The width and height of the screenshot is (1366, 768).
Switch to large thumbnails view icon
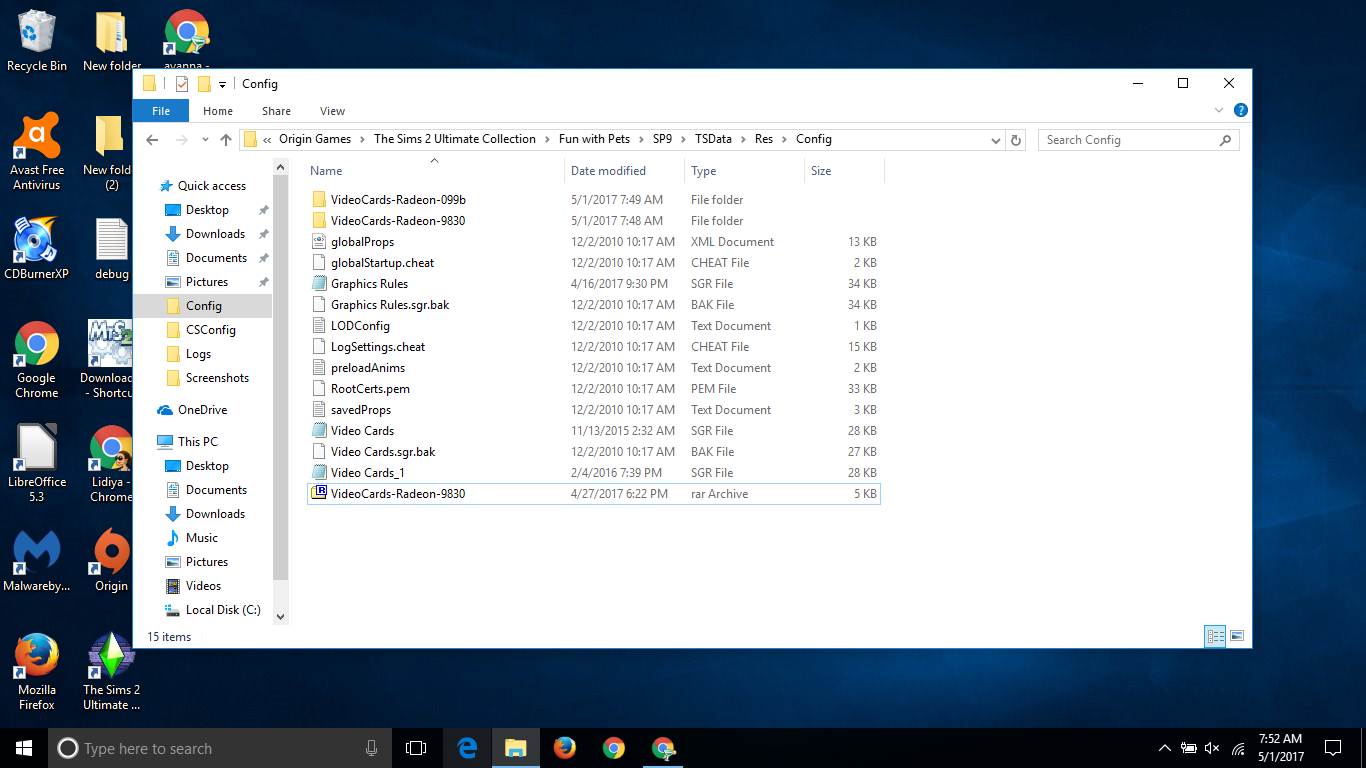[x=1237, y=636]
